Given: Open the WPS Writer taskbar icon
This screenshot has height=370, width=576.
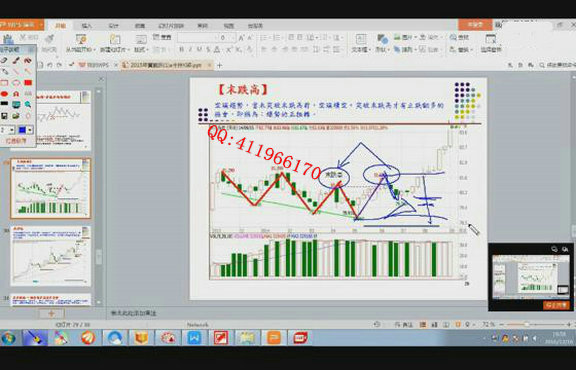Looking at the screenshot, I should coord(194,338).
